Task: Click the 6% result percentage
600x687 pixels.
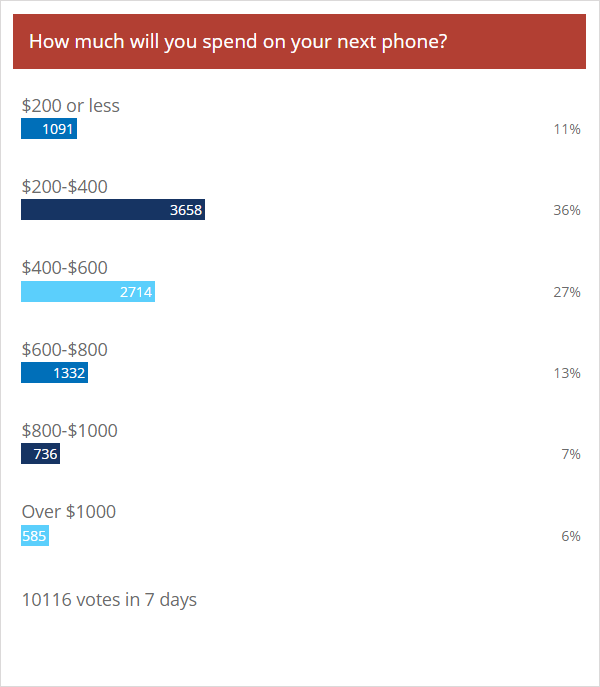Action: point(571,536)
